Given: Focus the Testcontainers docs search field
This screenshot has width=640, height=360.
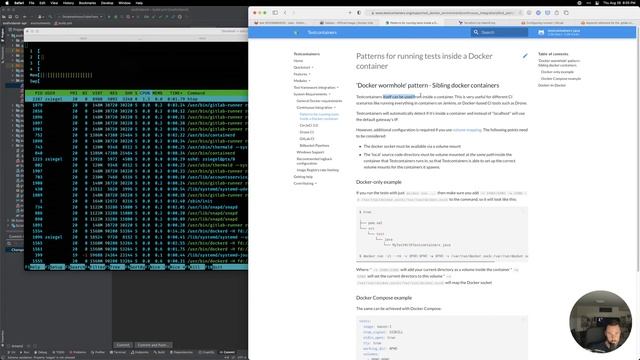Looking at the screenshot, I should [x=499, y=32].
